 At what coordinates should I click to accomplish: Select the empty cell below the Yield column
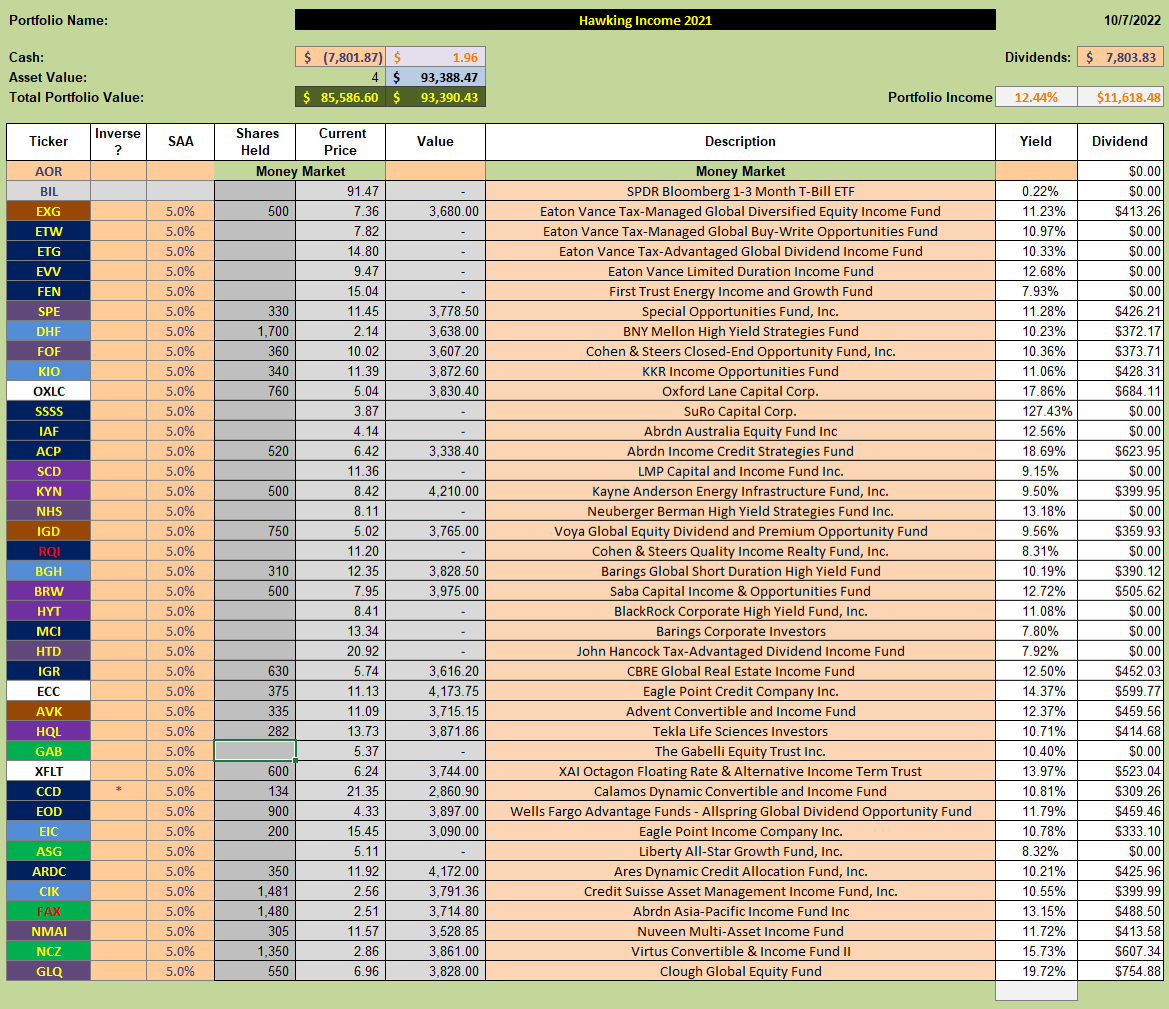(1036, 991)
